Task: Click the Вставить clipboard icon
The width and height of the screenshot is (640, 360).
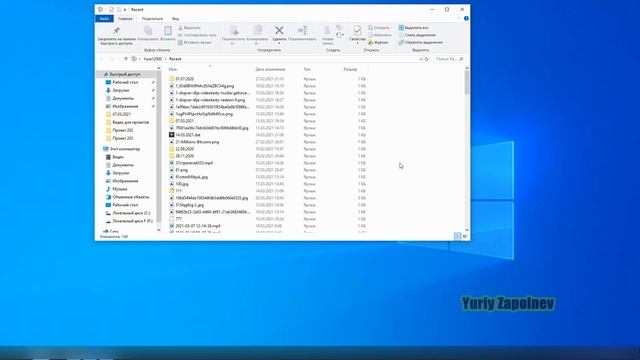Action: (x=168, y=31)
